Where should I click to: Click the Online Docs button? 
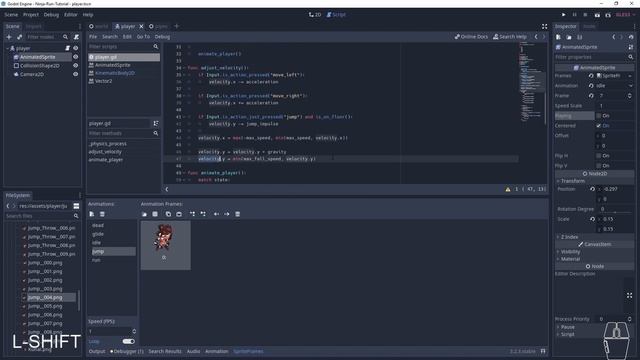[471, 37]
